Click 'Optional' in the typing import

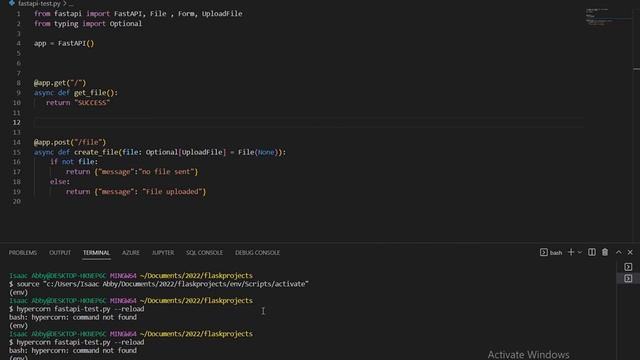(126, 24)
